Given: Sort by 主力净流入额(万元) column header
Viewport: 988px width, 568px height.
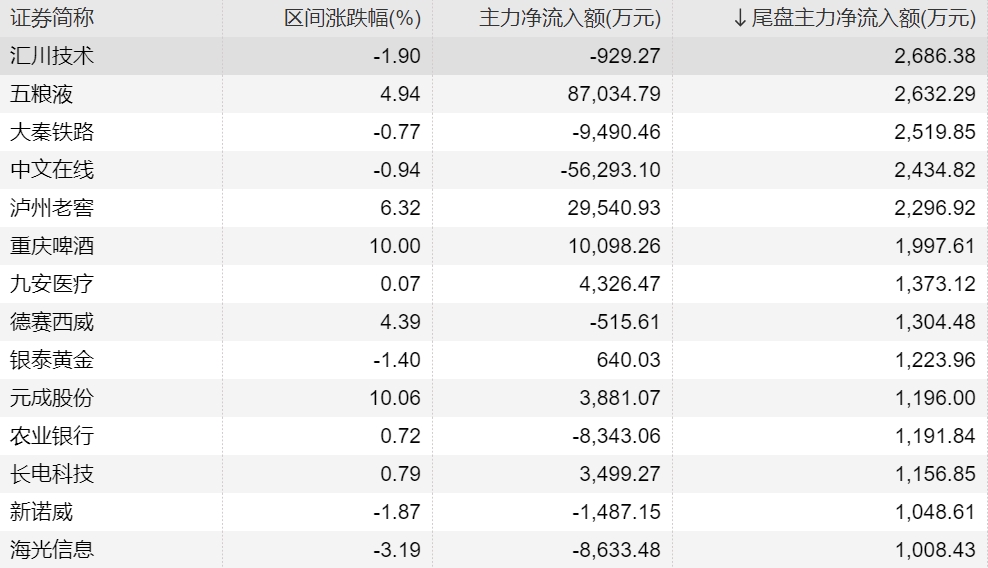Looking at the screenshot, I should tap(570, 18).
